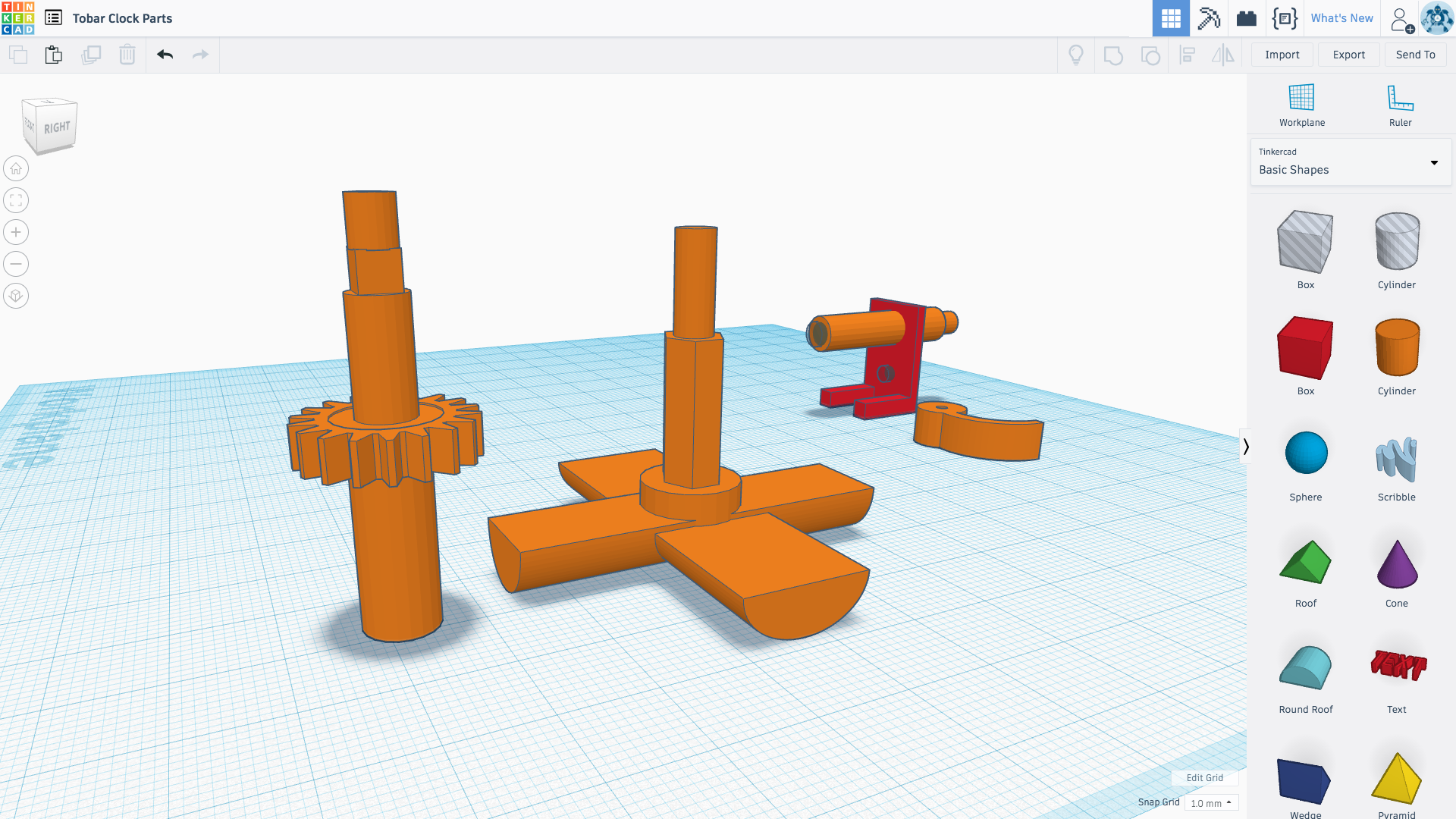1456x819 pixels.
Task: Click the Export button
Action: point(1348,55)
